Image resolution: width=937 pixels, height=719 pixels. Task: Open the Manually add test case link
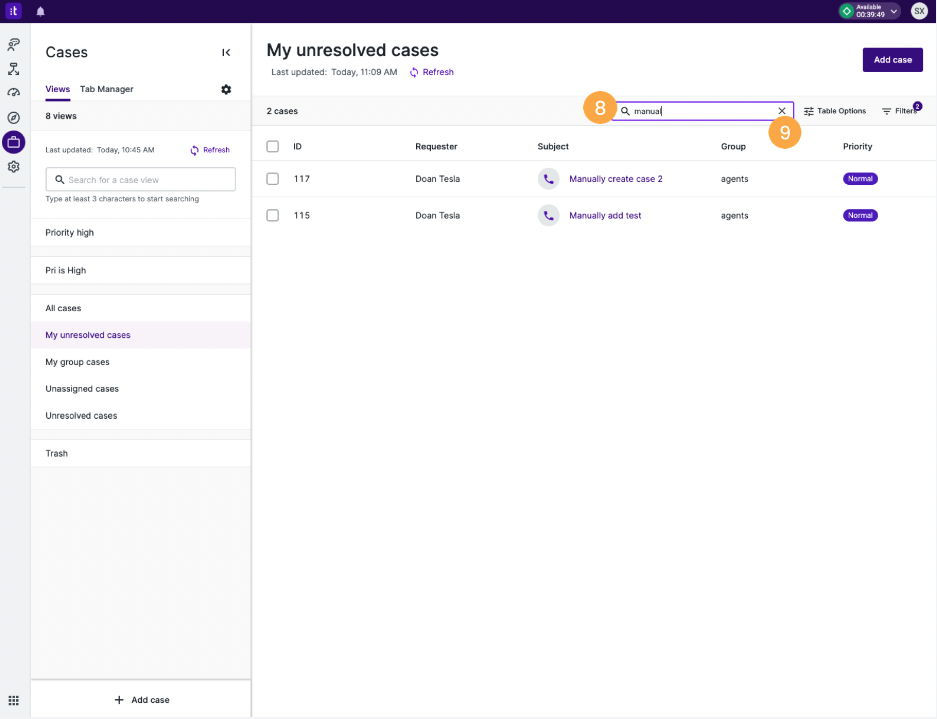click(605, 216)
